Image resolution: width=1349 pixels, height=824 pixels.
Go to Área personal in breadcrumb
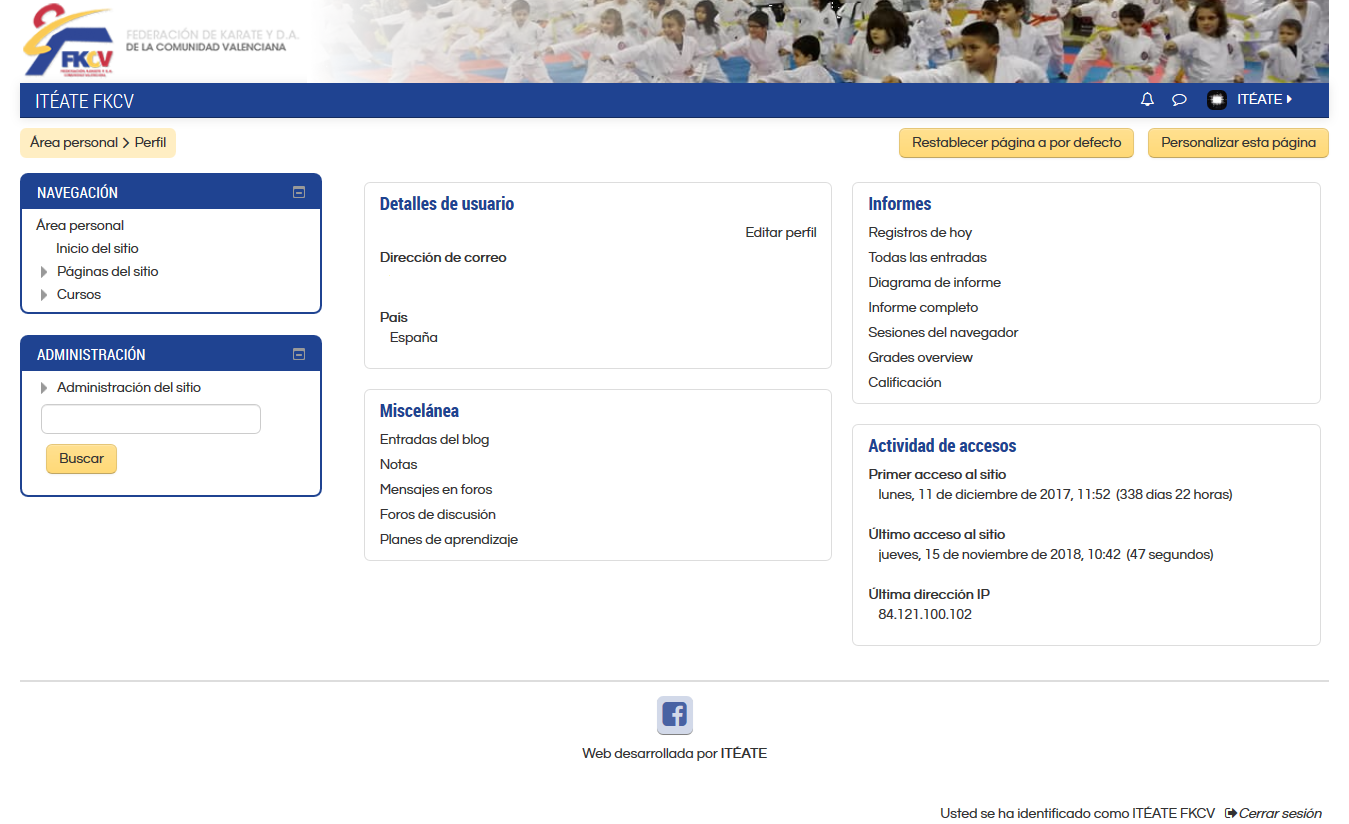[74, 143]
